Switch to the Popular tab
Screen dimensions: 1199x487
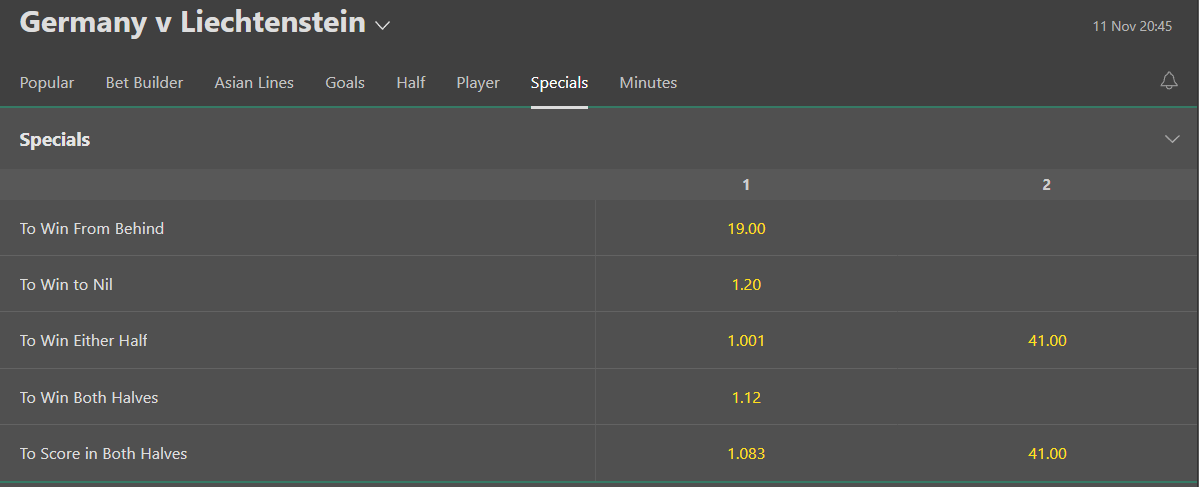[47, 83]
